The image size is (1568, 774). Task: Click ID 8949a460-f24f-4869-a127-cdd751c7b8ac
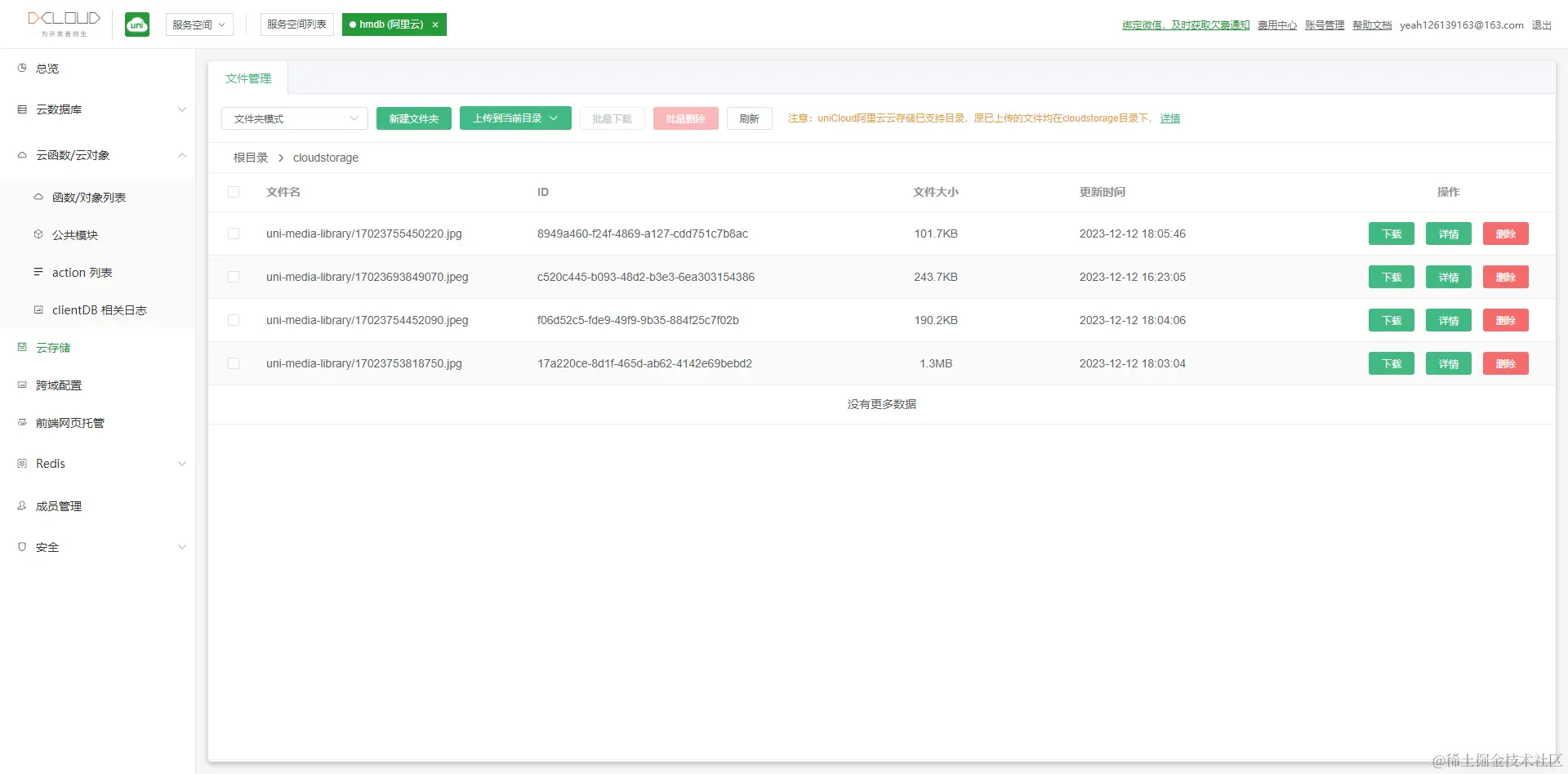tap(643, 234)
